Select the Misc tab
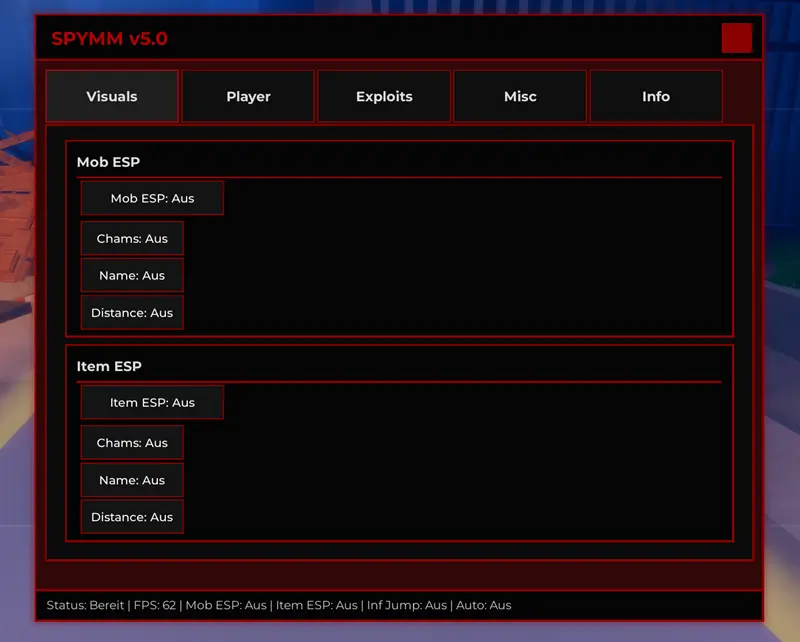The width and height of the screenshot is (800, 642). pos(519,96)
